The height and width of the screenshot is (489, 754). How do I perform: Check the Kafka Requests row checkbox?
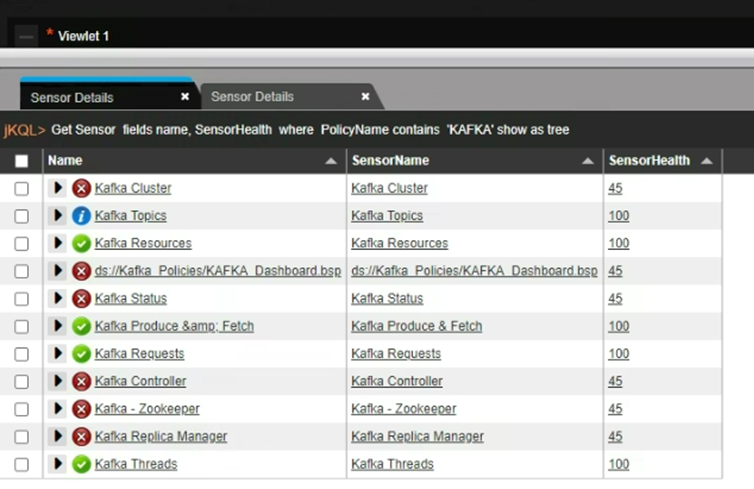click(21, 354)
